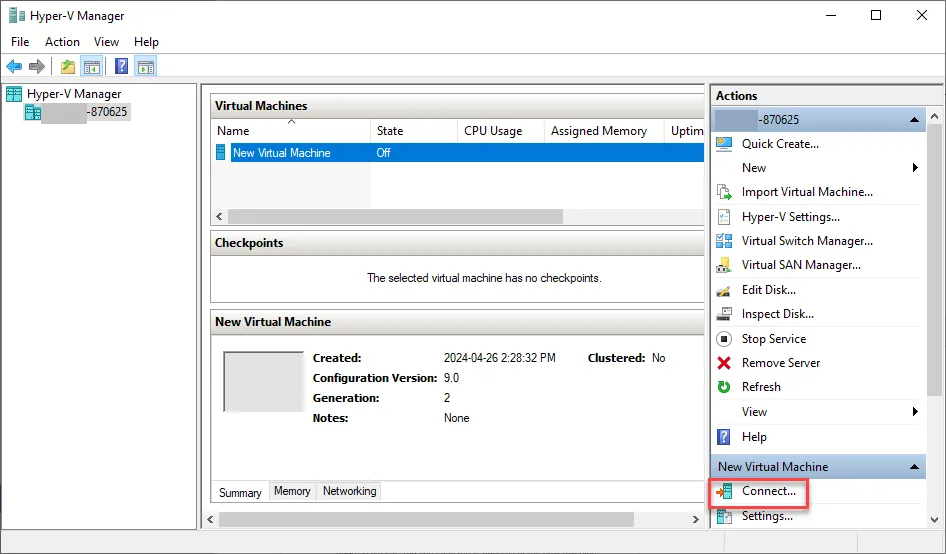Click the Connect icon in Actions
Viewport: 946px width, 554px height.
coord(724,492)
